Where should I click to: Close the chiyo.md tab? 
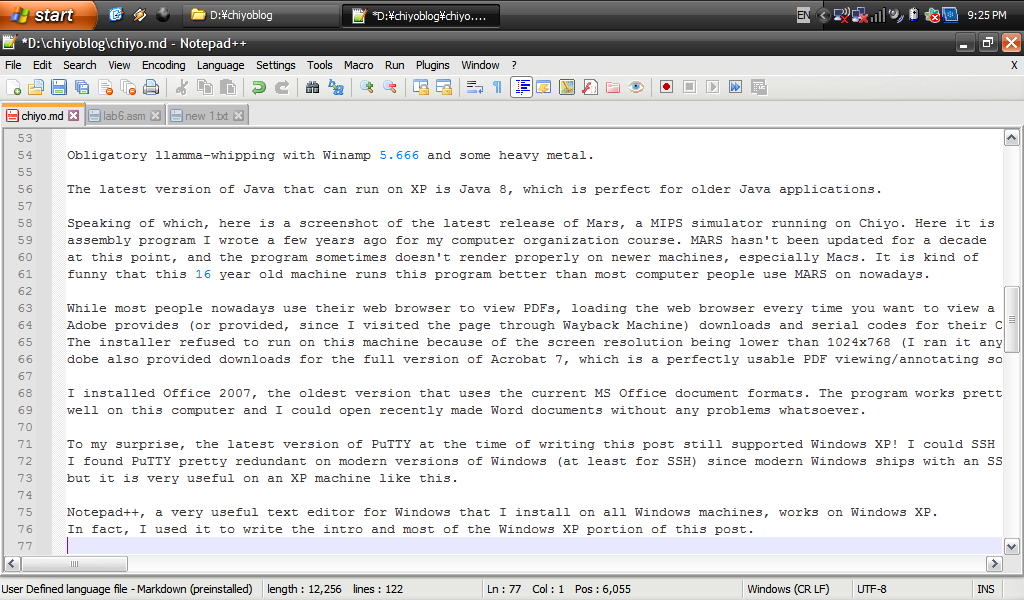pos(74,116)
